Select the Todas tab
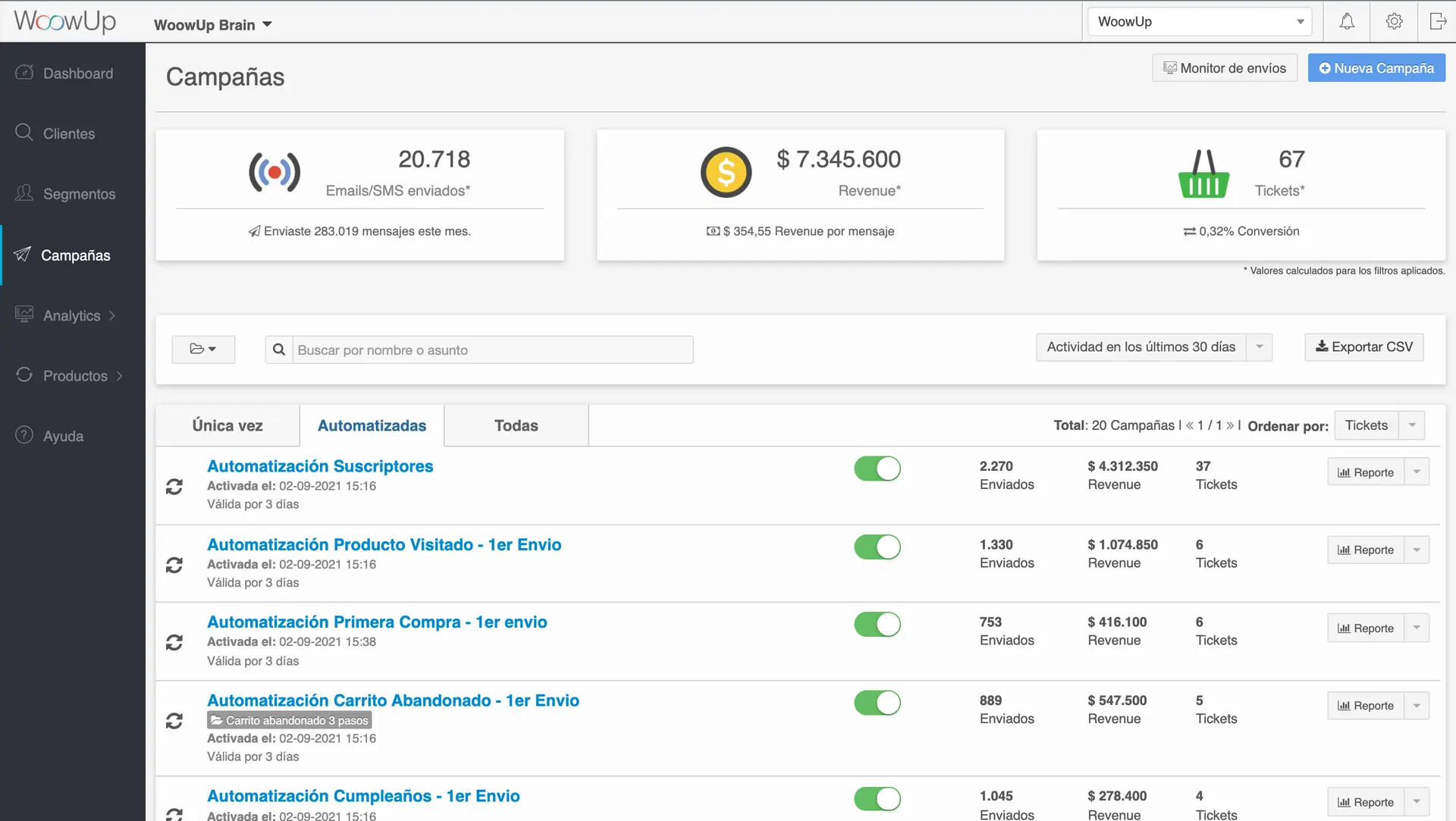Screen dimensions: 1456x821 point(516,425)
